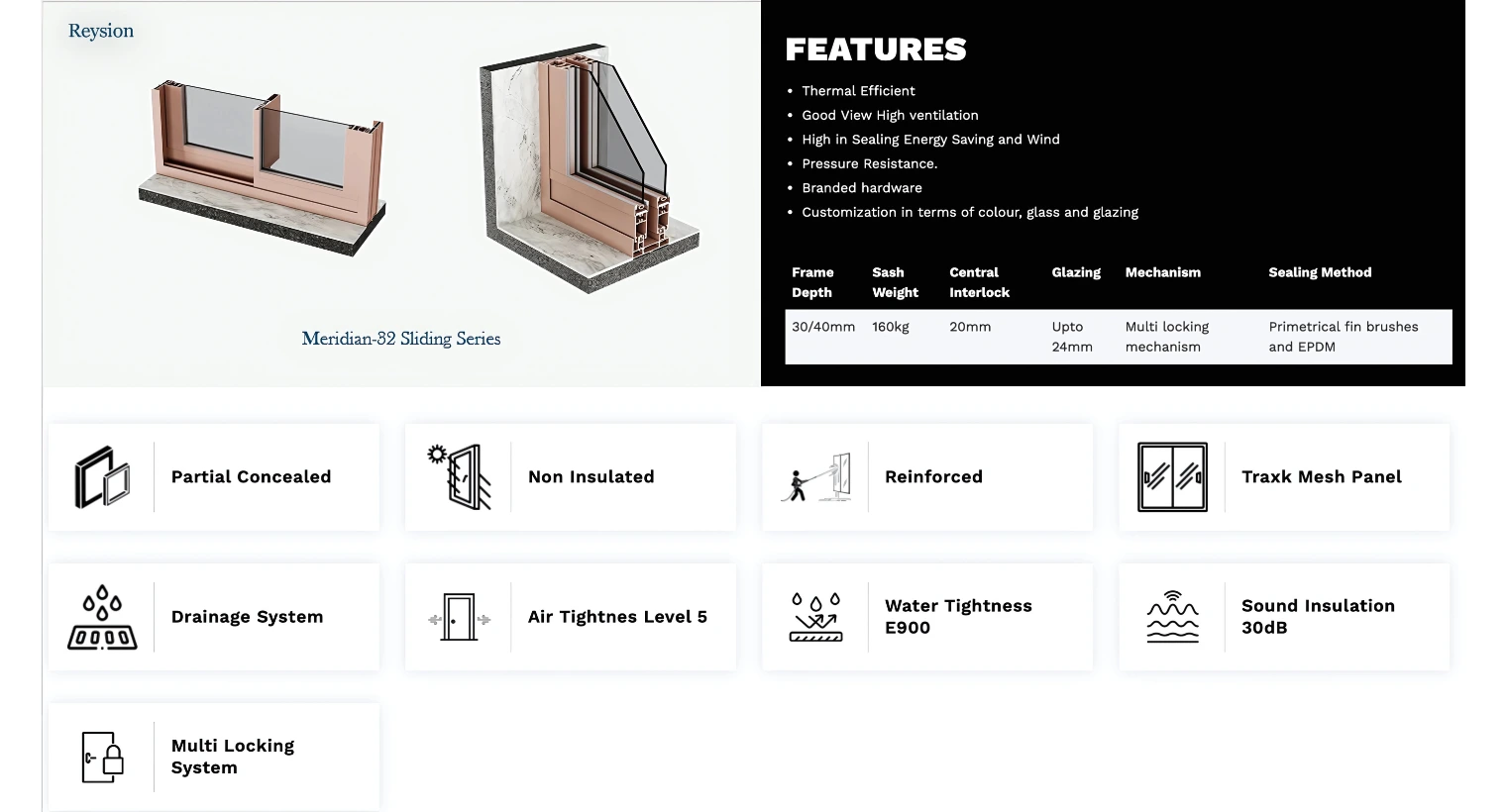Click the Partial Concealed window icon
This screenshot has width=1506, height=812.
(103, 477)
